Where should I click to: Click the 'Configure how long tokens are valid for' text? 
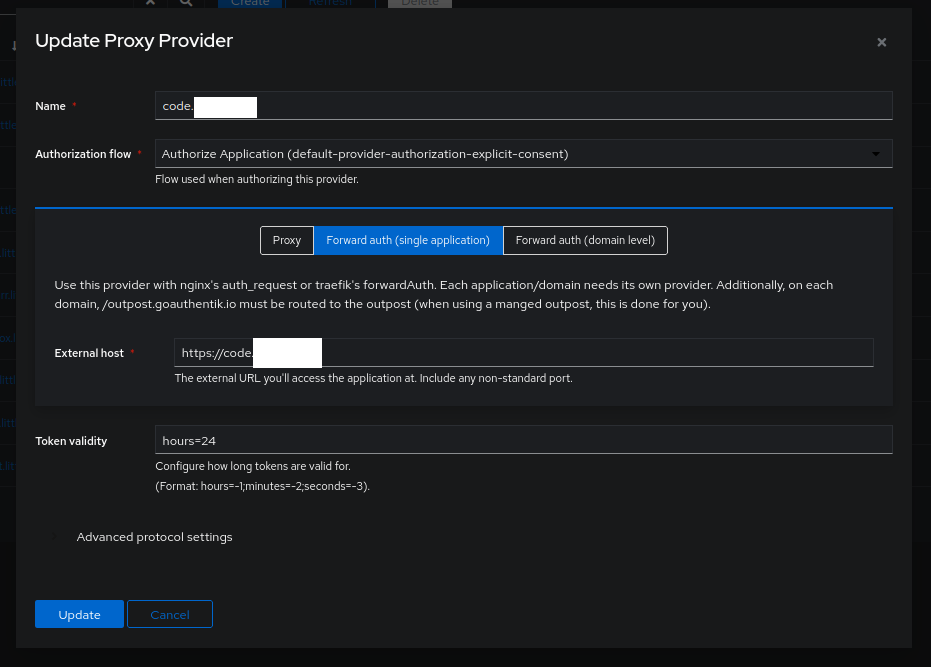tap(253, 466)
